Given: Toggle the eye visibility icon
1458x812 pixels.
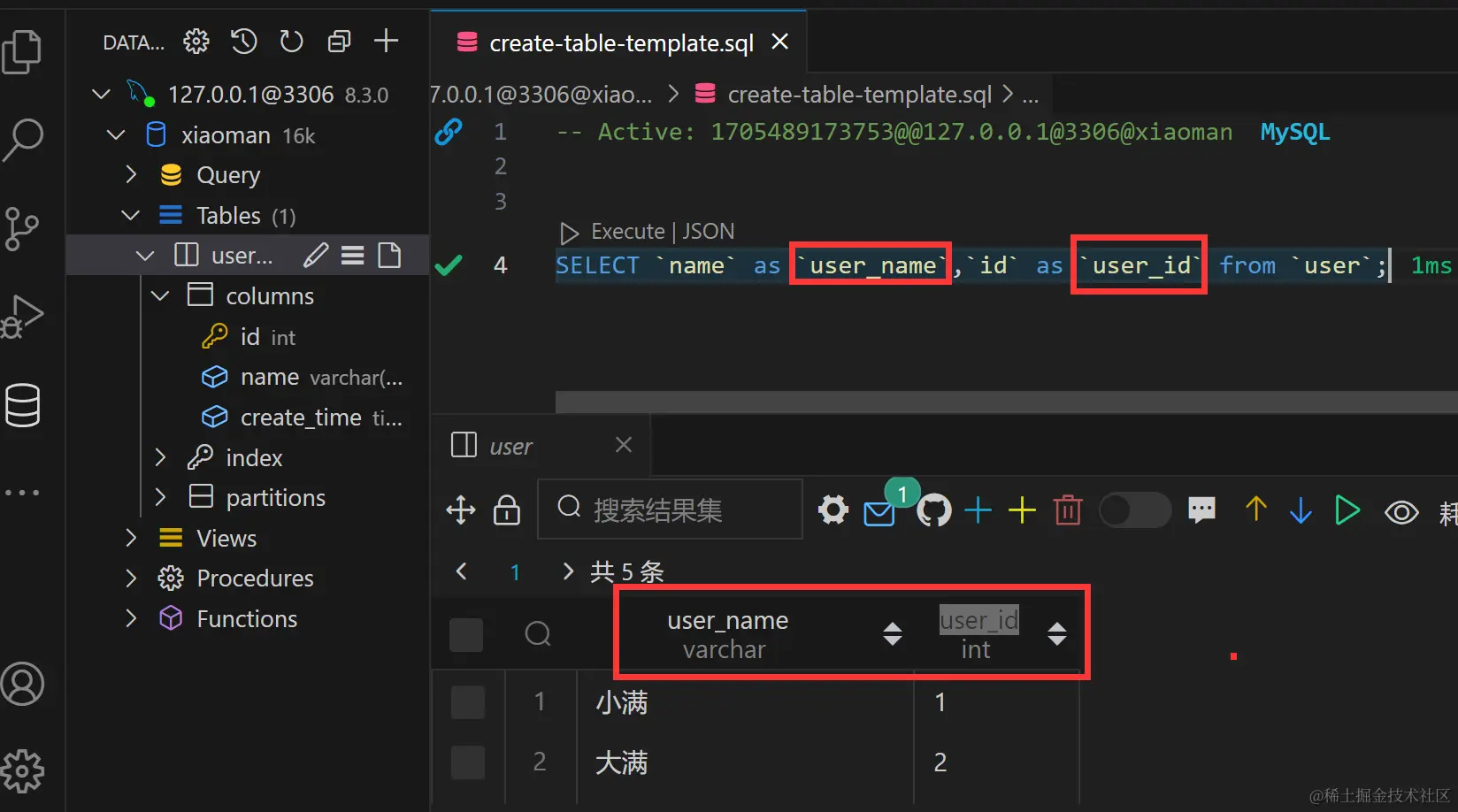Looking at the screenshot, I should click(x=1401, y=512).
